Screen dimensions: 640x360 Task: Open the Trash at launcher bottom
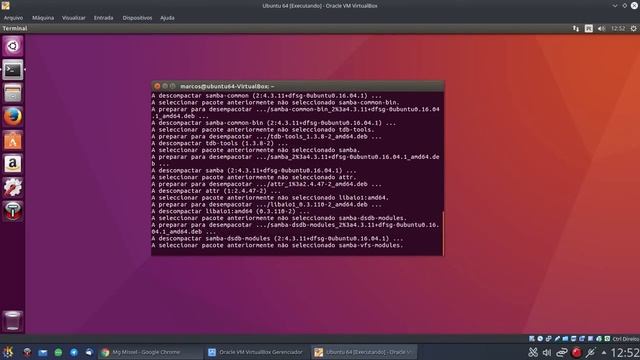[13, 321]
